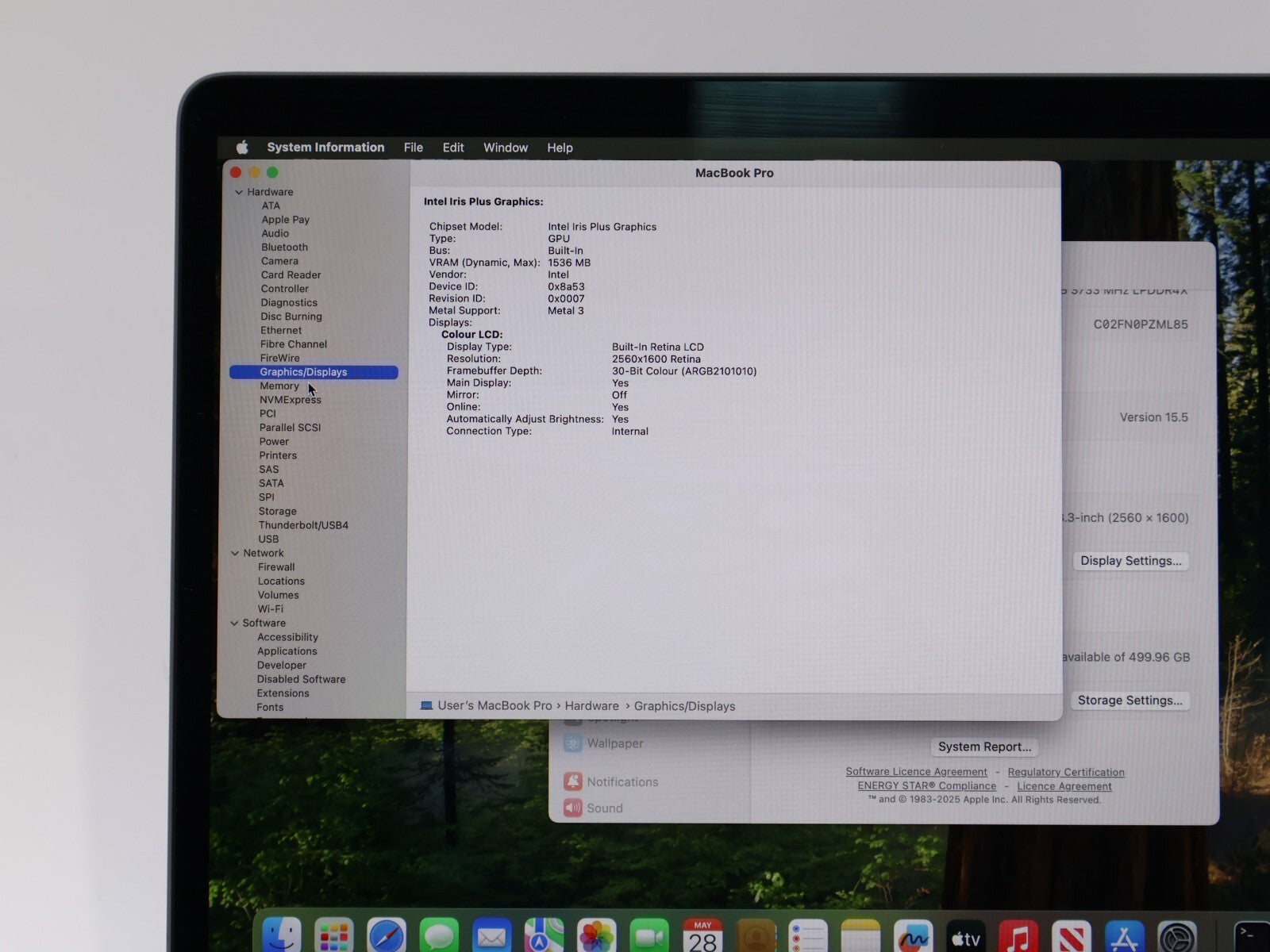Select USB in the Hardware list
The width and height of the screenshot is (1270, 952).
(x=268, y=539)
